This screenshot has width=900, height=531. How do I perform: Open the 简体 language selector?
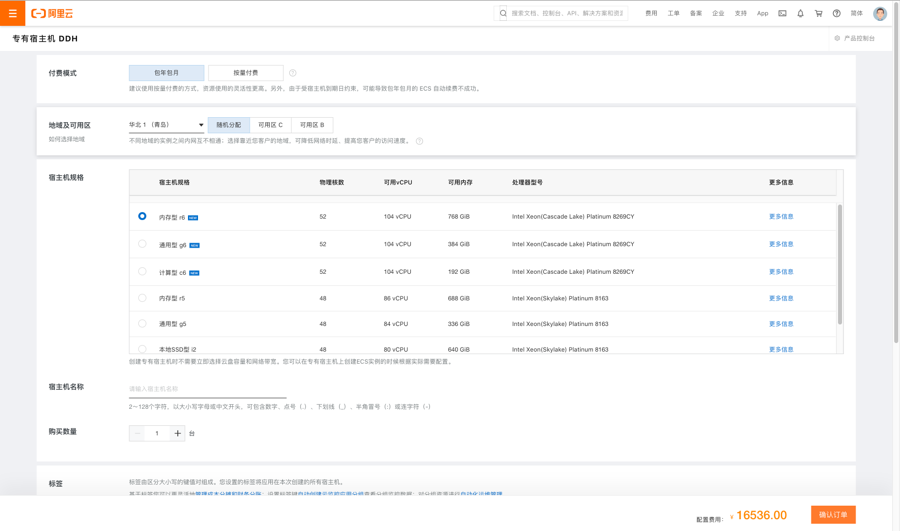click(856, 13)
